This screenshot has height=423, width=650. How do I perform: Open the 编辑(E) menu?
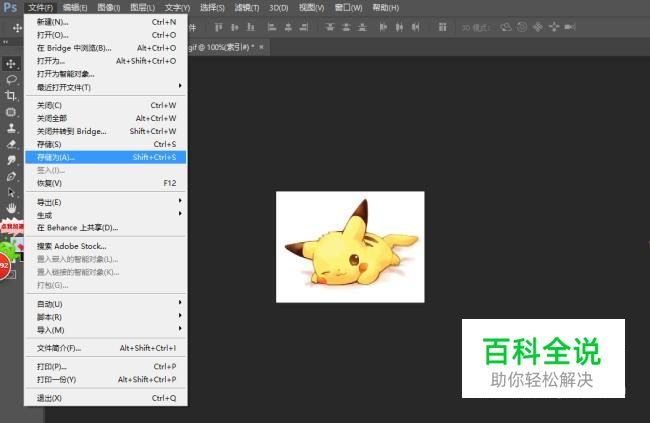tap(75, 8)
